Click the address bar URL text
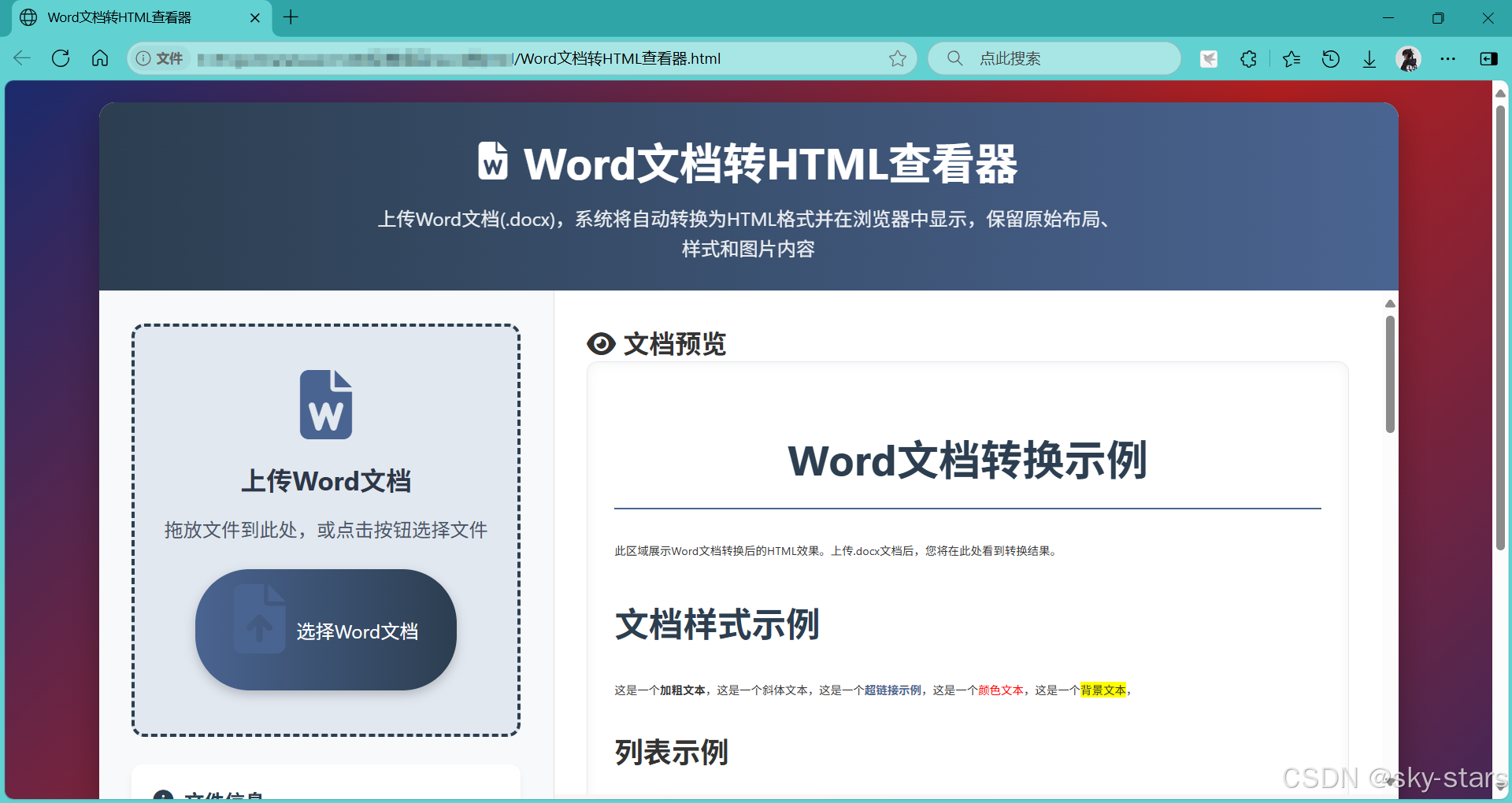This screenshot has width=1512, height=803. 458,58
